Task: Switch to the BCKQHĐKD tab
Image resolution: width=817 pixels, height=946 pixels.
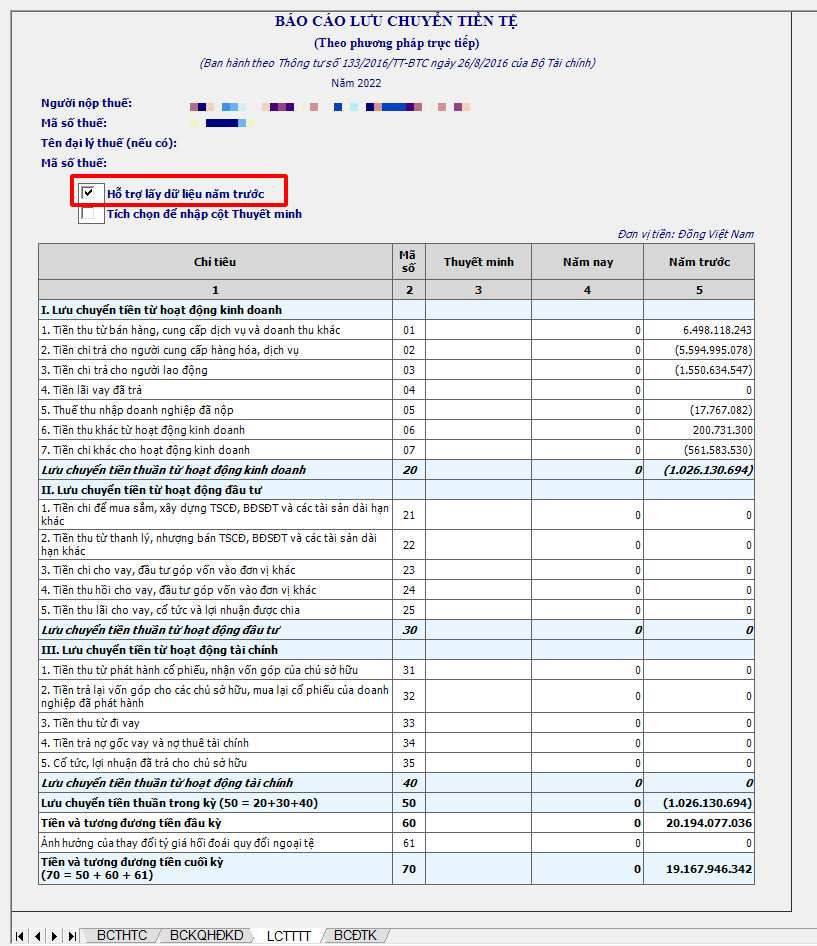Action: coord(206,935)
